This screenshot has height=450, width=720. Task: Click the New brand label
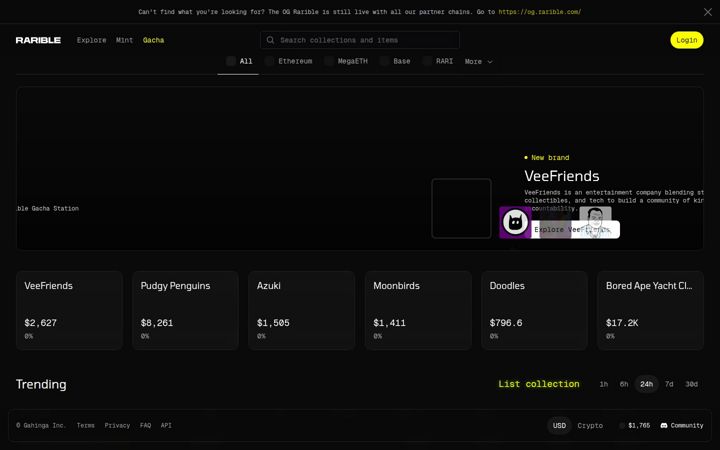(x=547, y=158)
